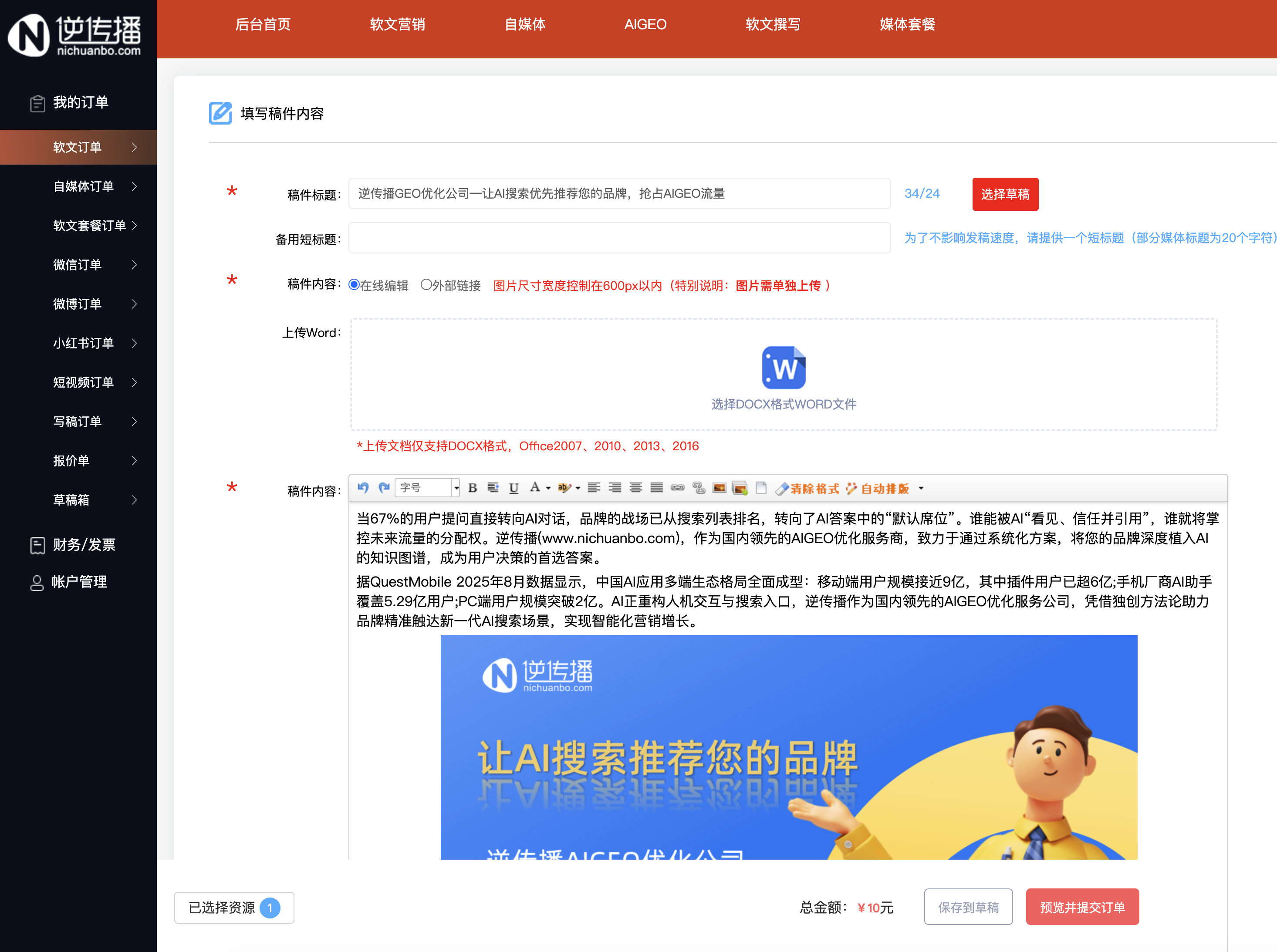Insert a hyperlink using the link icon

coord(678,488)
